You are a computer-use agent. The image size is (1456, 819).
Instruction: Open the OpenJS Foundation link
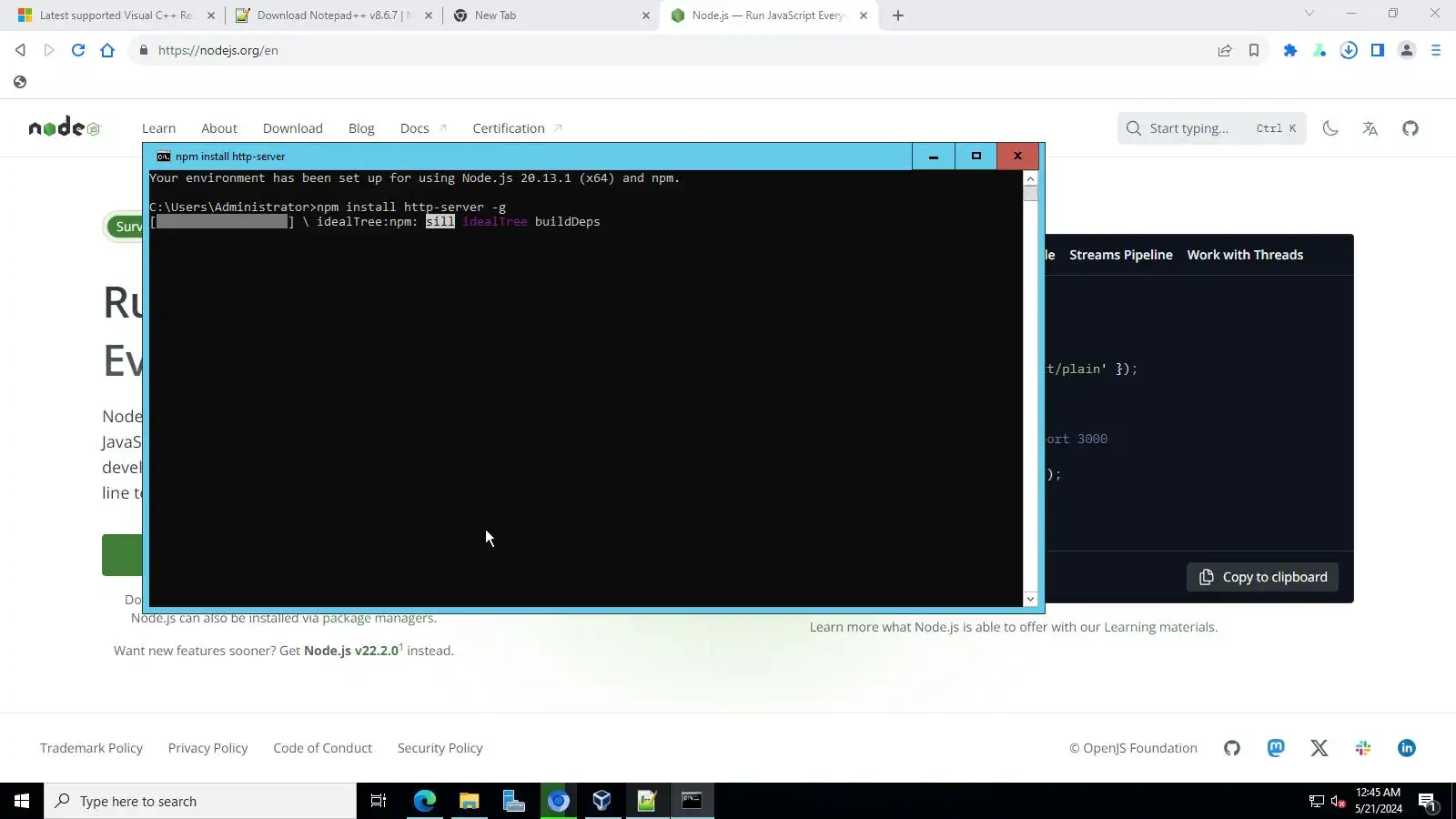[1133, 748]
